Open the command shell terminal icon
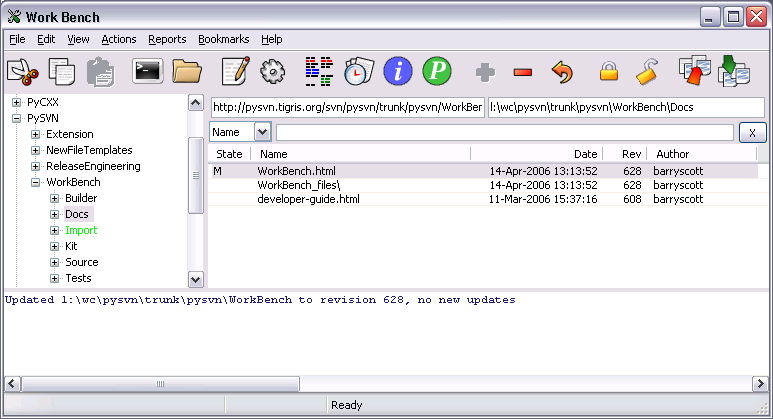 tap(147, 71)
